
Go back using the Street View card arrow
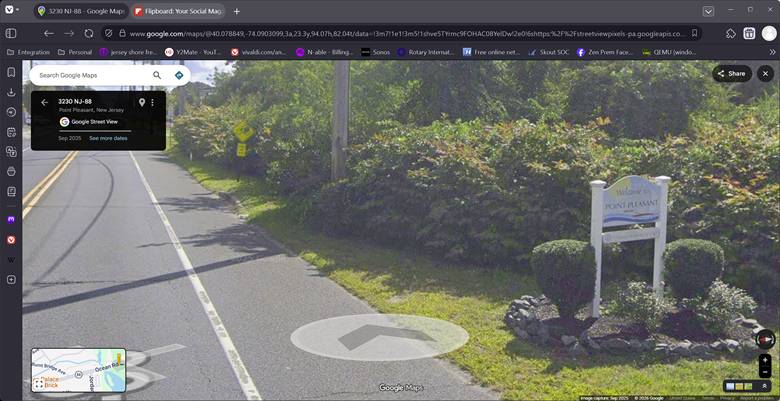[44, 102]
